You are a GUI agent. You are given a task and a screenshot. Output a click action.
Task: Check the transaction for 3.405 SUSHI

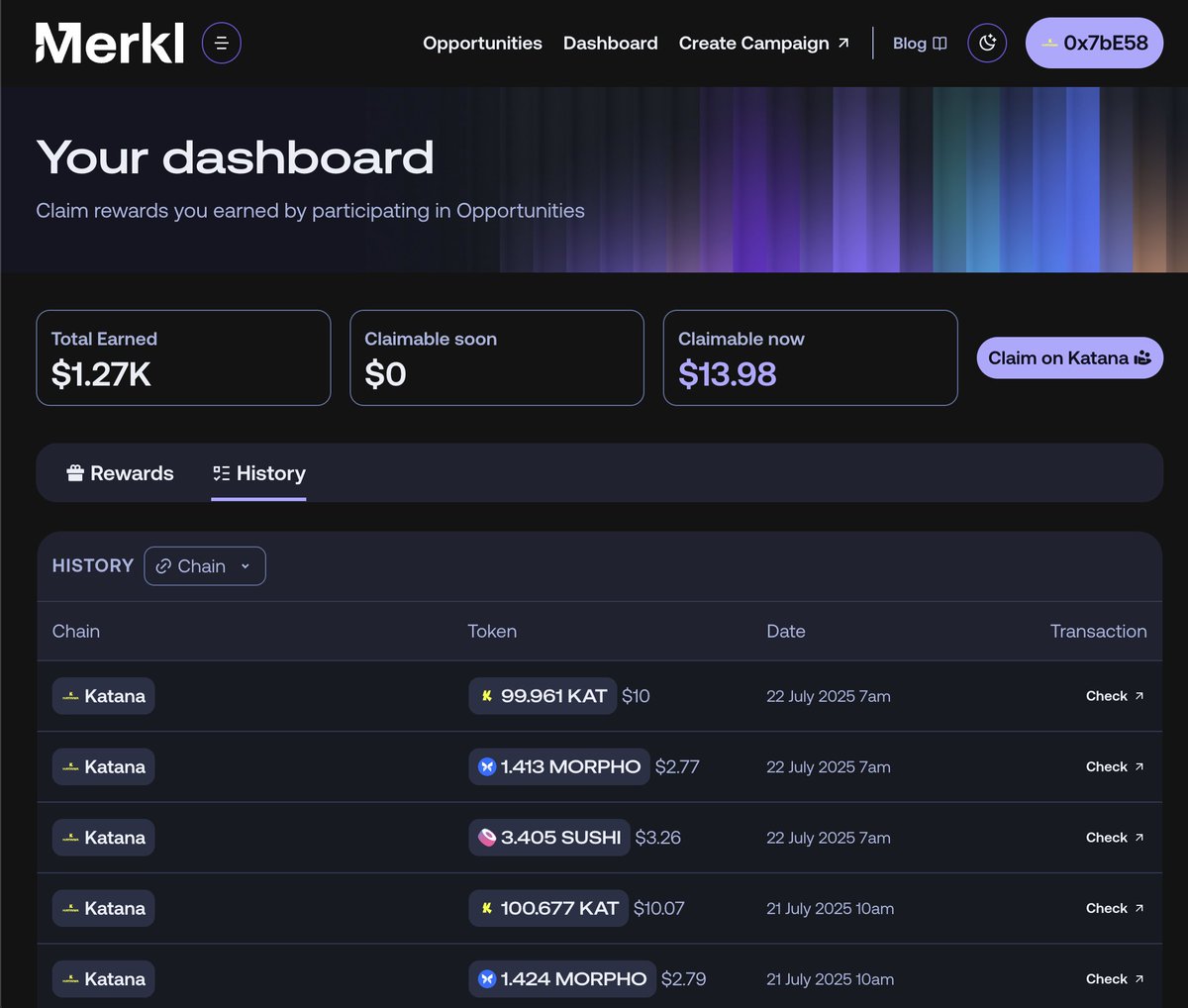(x=1115, y=838)
